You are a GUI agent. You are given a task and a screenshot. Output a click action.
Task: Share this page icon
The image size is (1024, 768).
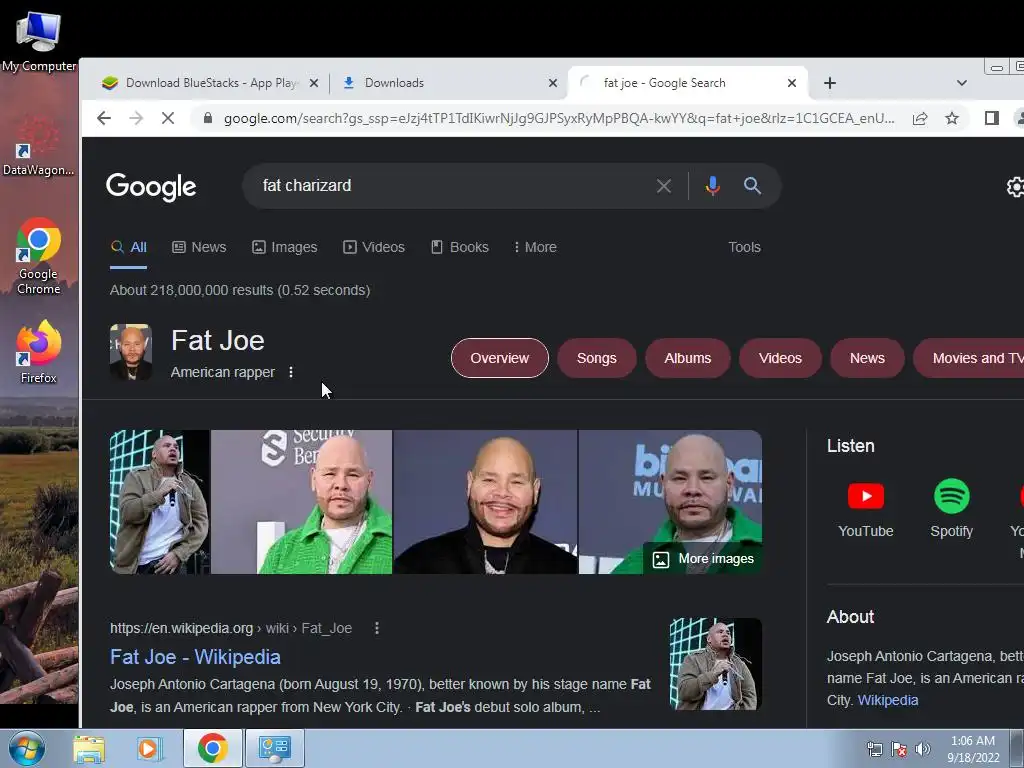click(920, 118)
